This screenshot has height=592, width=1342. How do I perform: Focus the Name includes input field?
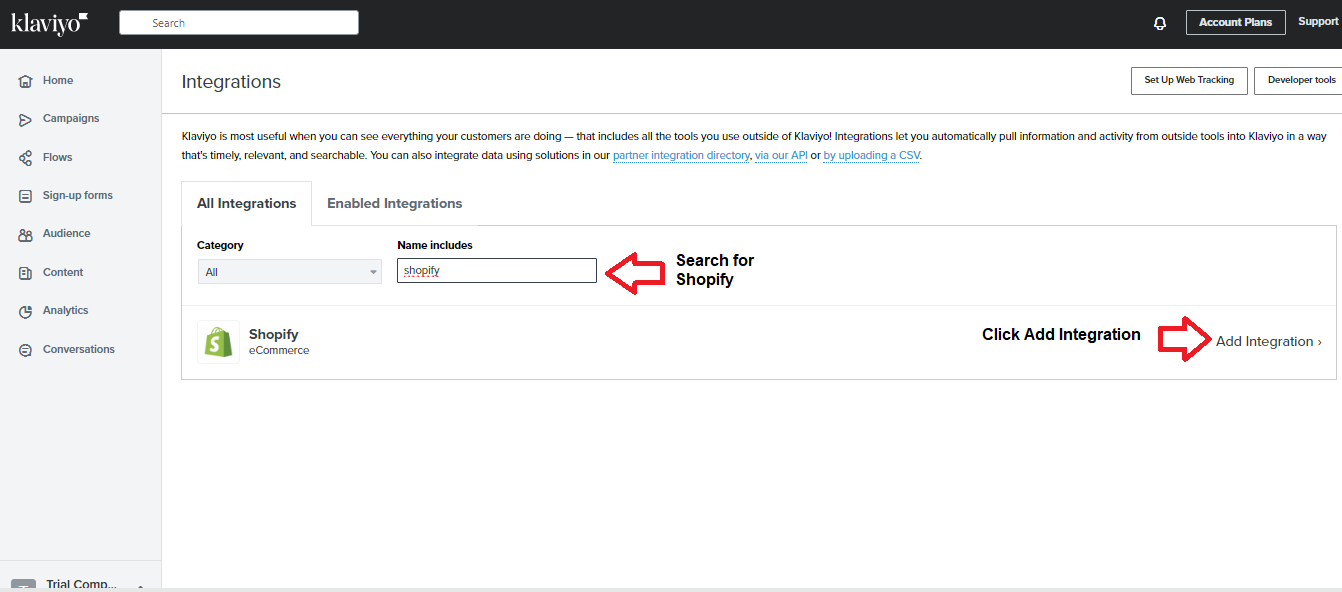point(497,270)
